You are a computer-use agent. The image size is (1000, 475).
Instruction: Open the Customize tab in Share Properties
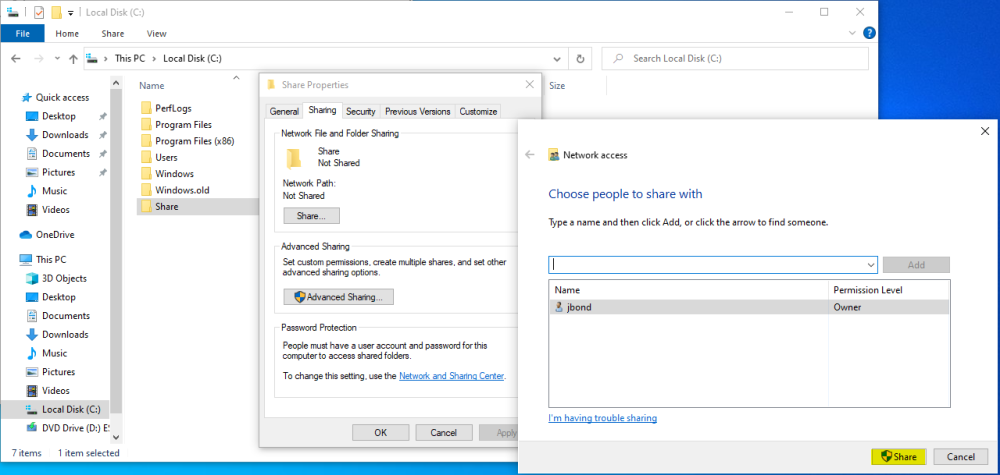coord(478,112)
